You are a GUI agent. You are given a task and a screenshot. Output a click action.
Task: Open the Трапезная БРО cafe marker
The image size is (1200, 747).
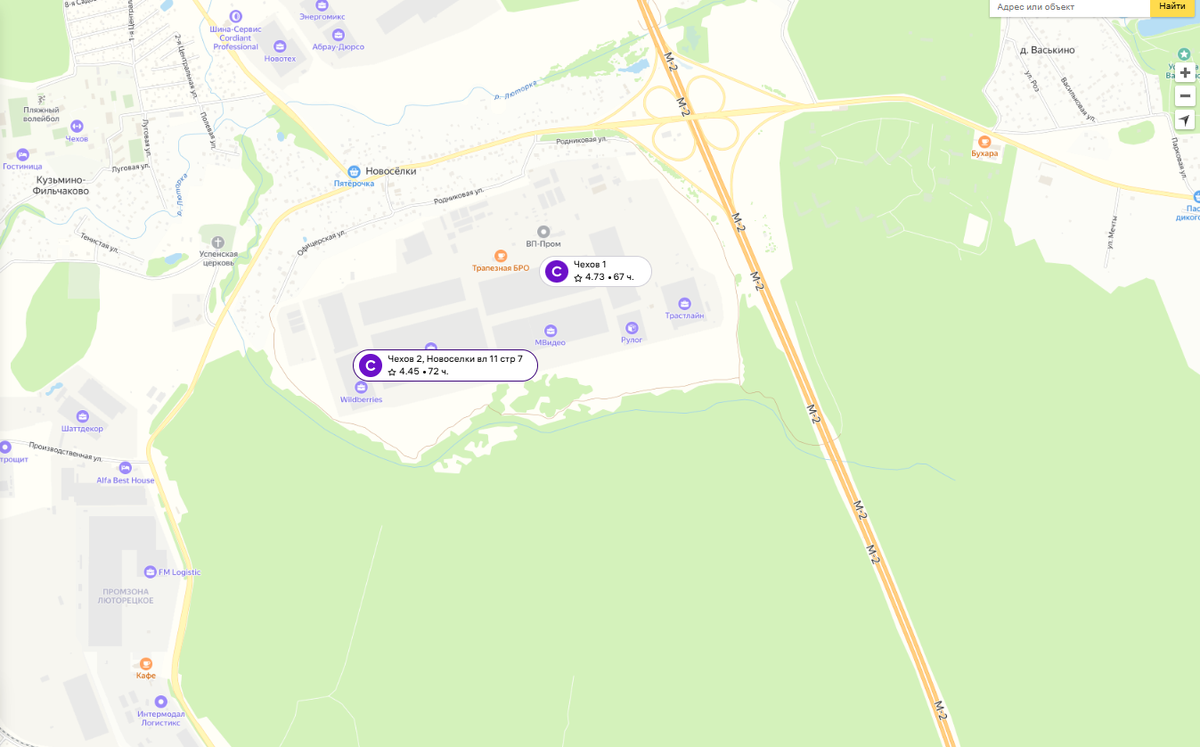501,256
